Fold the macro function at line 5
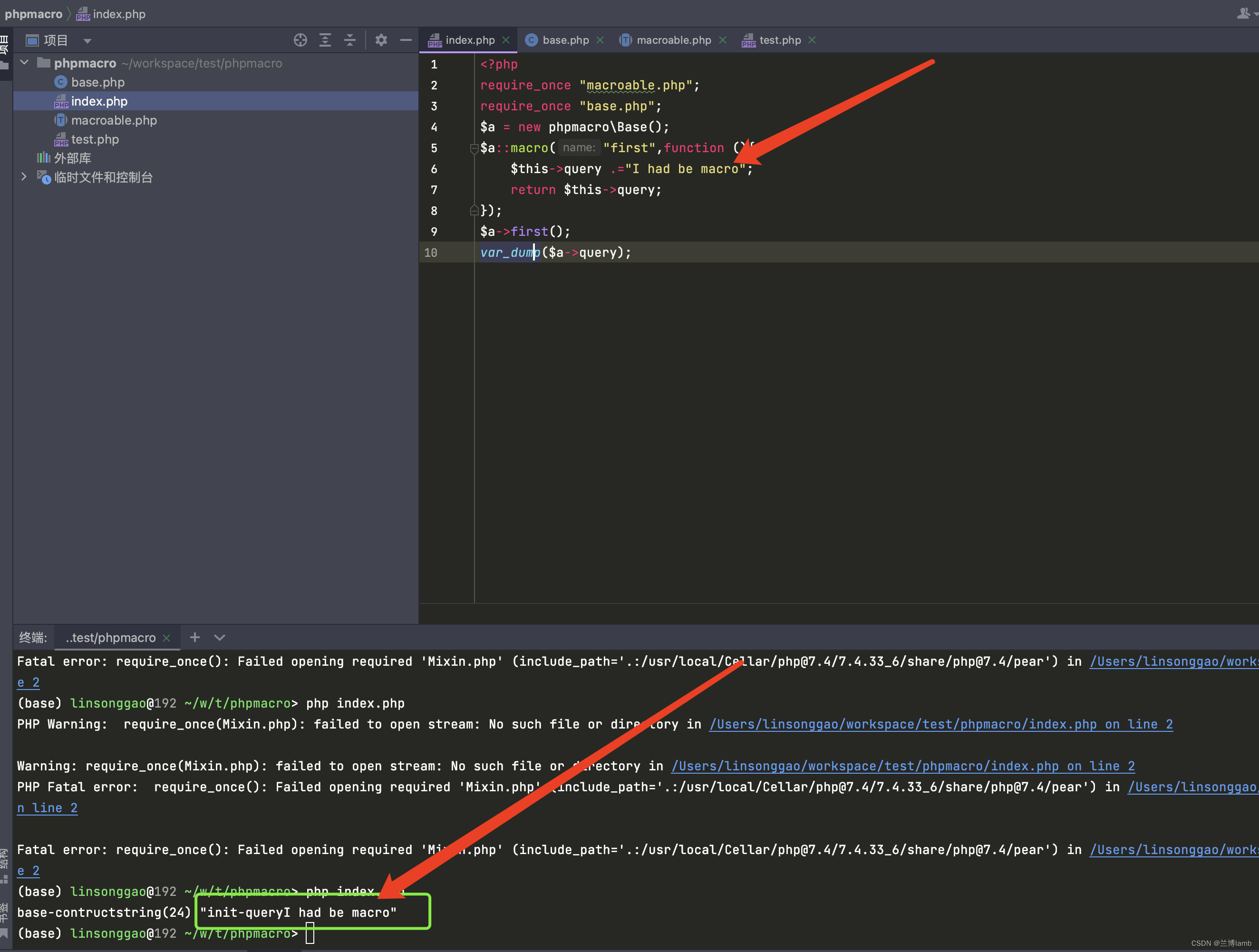 (474, 149)
